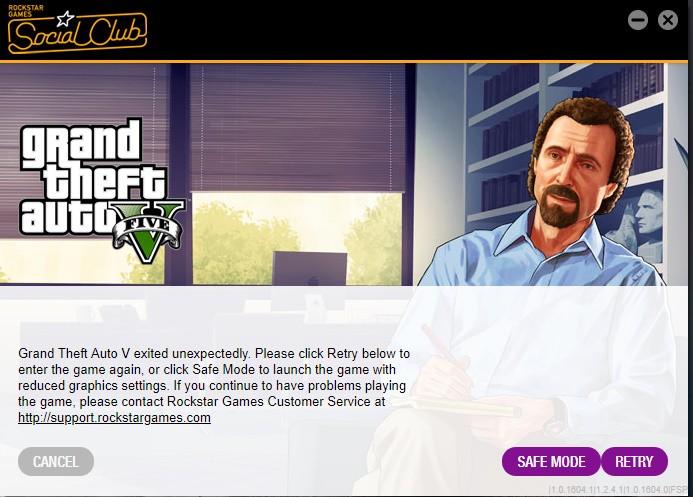Click the grey Cancel button
This screenshot has width=693, height=497.
coord(56,462)
